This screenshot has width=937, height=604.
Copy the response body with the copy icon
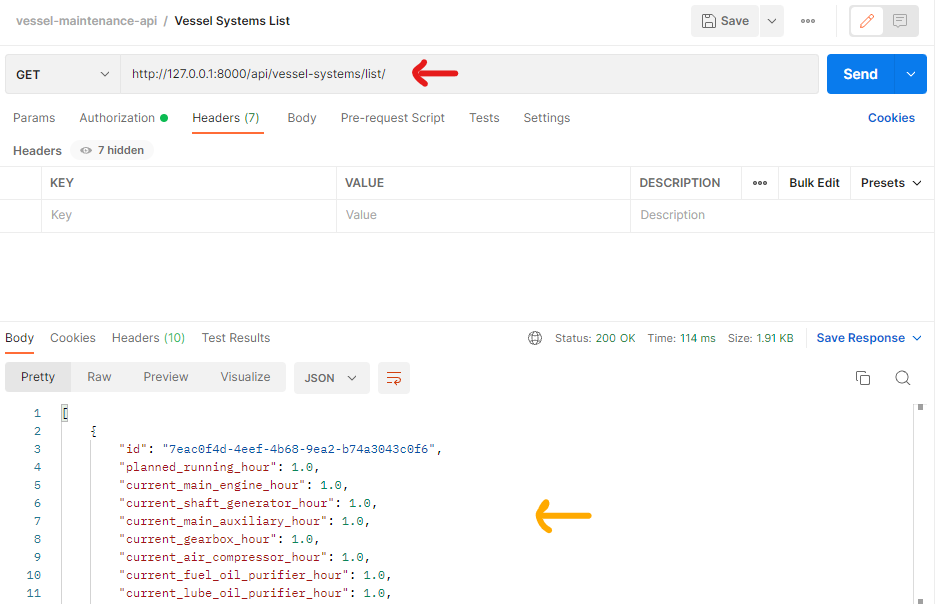tap(863, 378)
